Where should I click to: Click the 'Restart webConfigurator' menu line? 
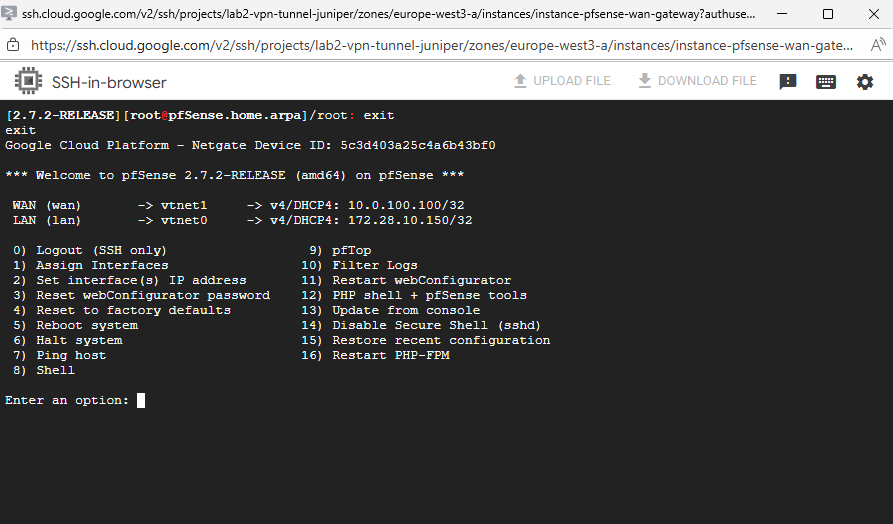[x=421, y=280]
